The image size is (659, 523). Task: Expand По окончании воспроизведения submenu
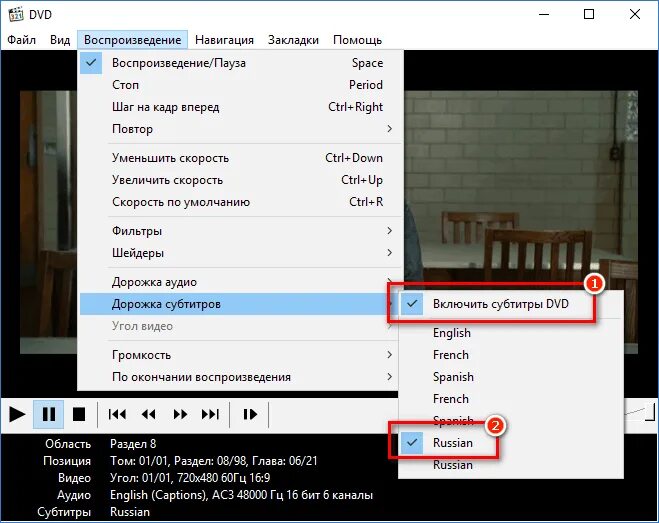click(240, 377)
